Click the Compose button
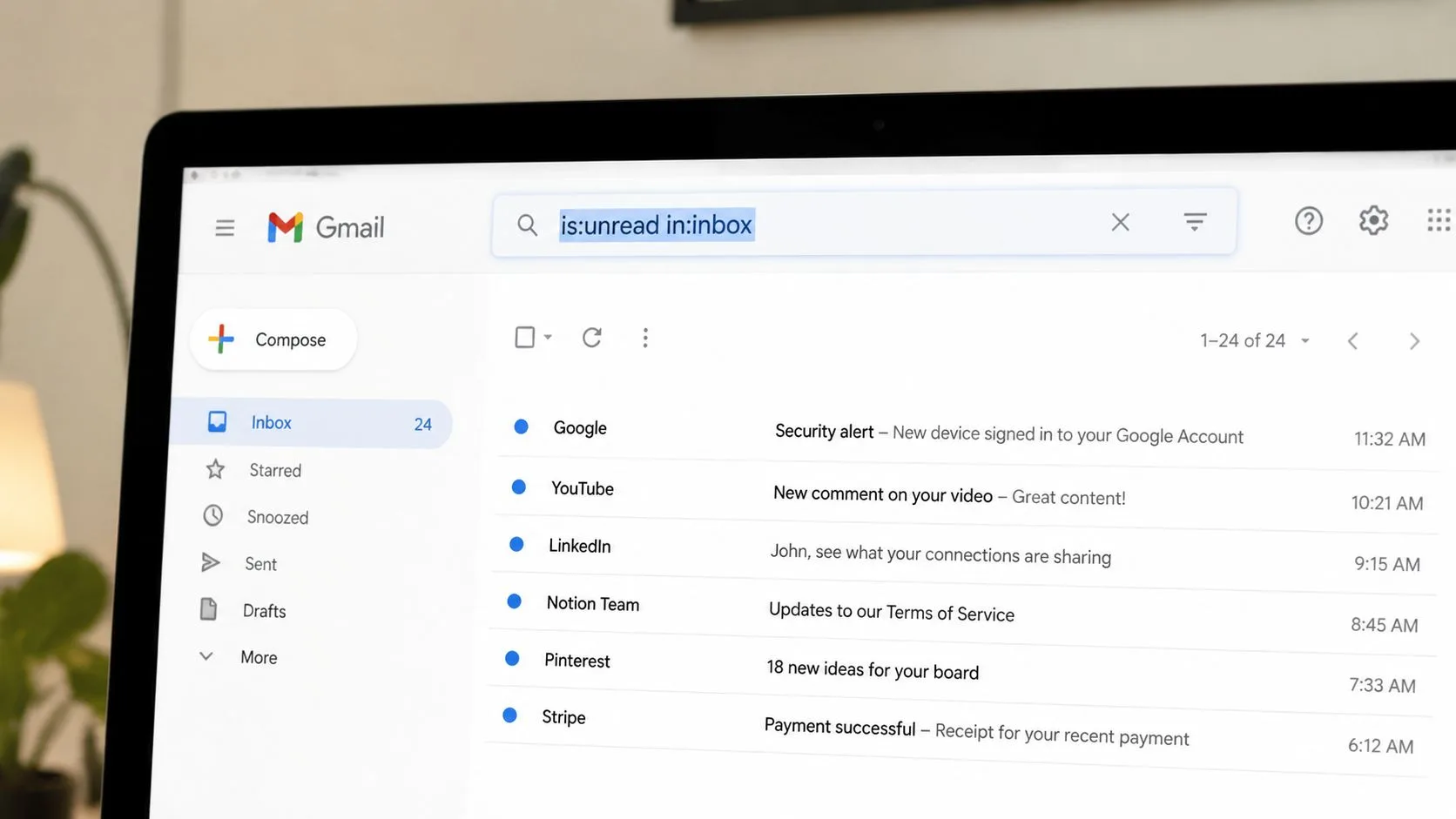The image size is (1456, 819). tap(273, 339)
